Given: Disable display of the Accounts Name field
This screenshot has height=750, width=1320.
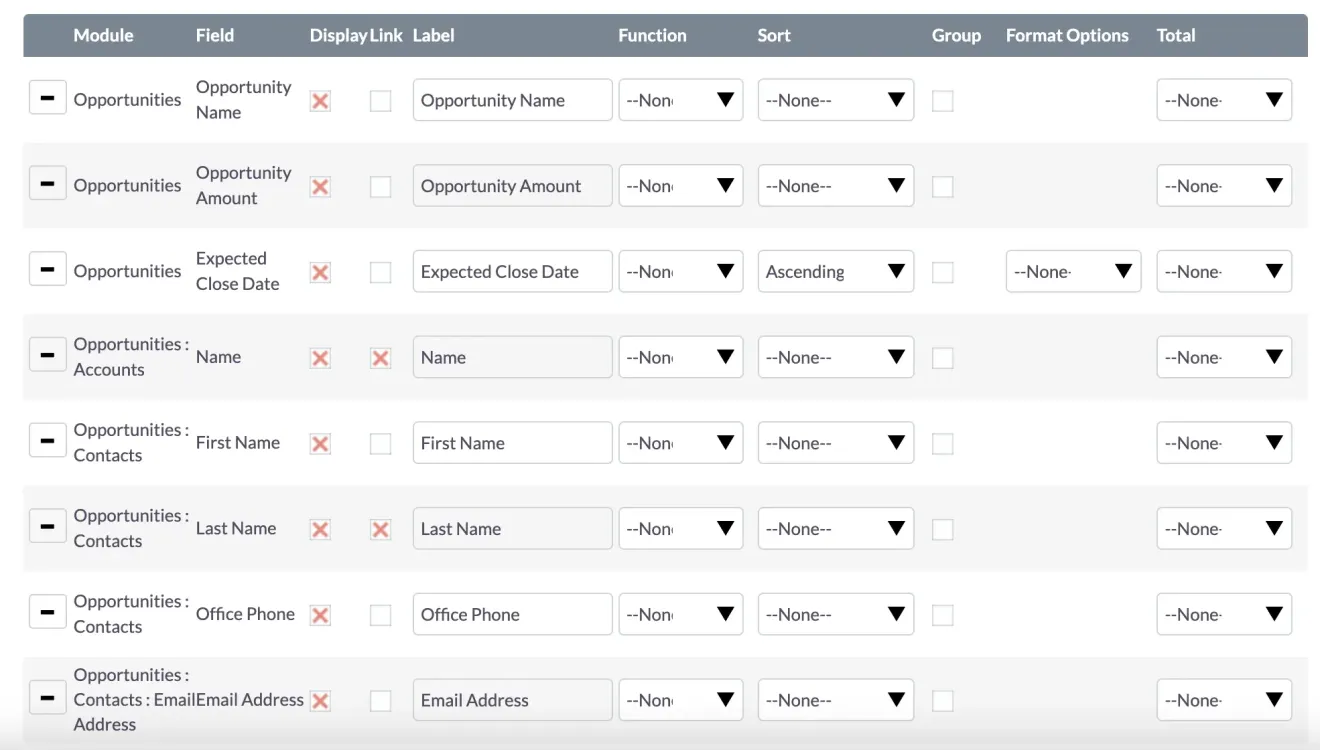Looking at the screenshot, I should (320, 357).
